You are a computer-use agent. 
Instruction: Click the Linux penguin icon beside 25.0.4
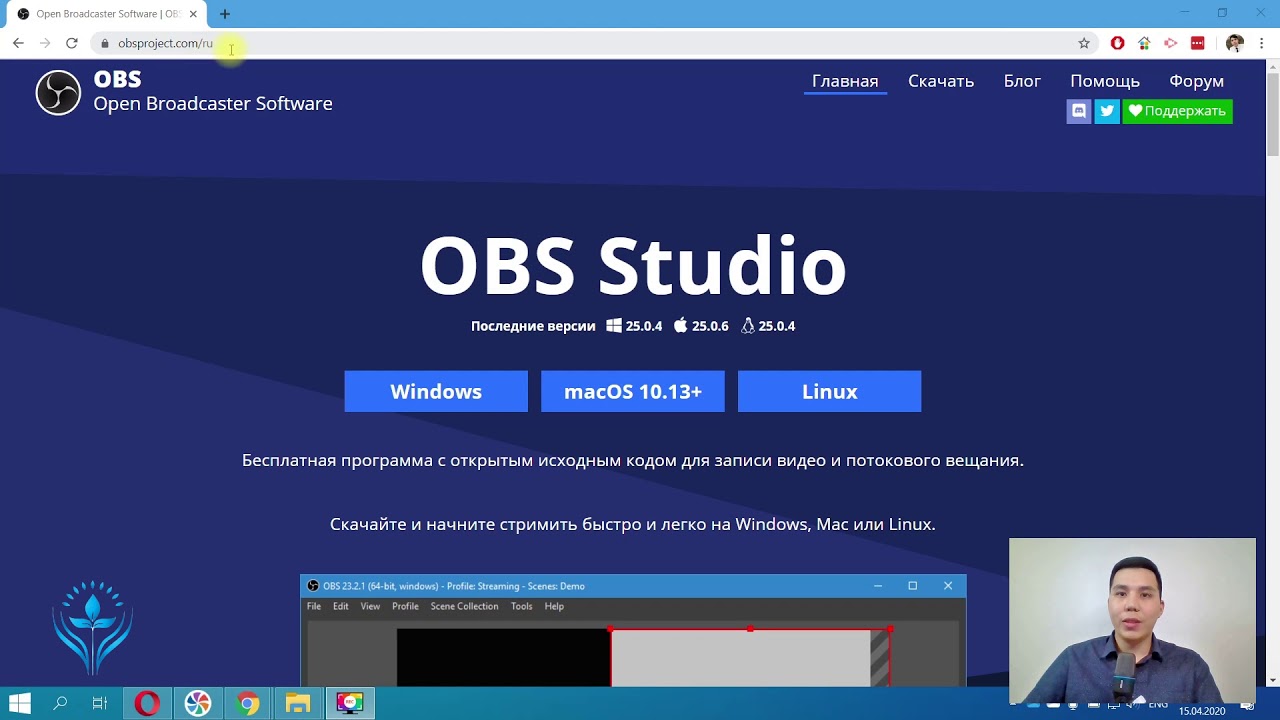point(748,326)
